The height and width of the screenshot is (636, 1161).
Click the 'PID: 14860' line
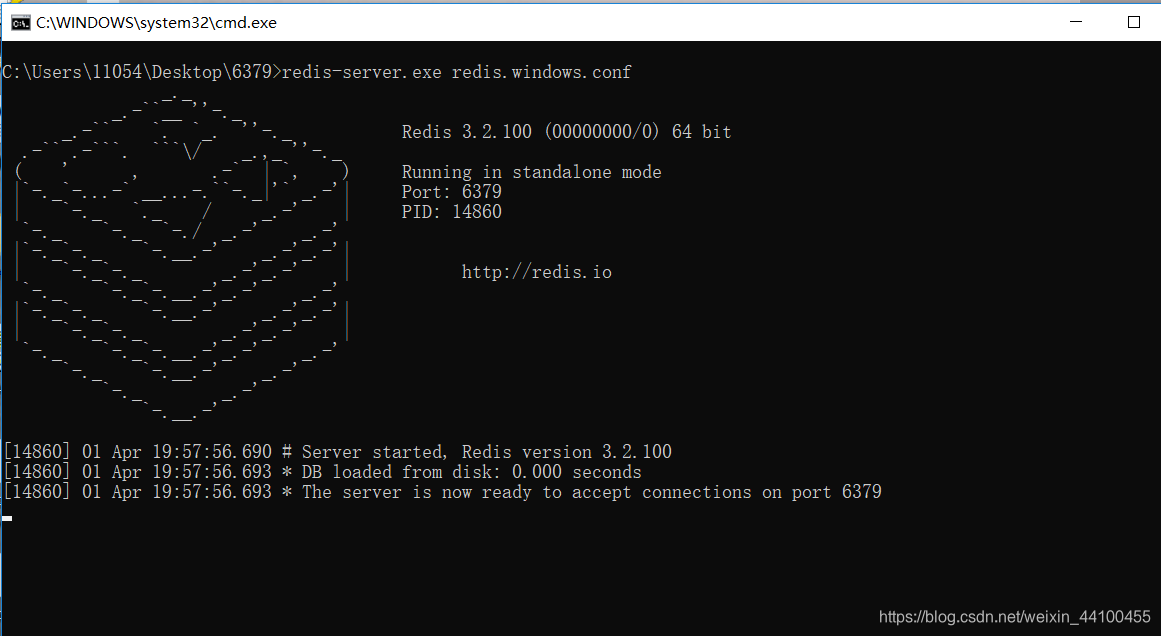[x=452, y=212]
